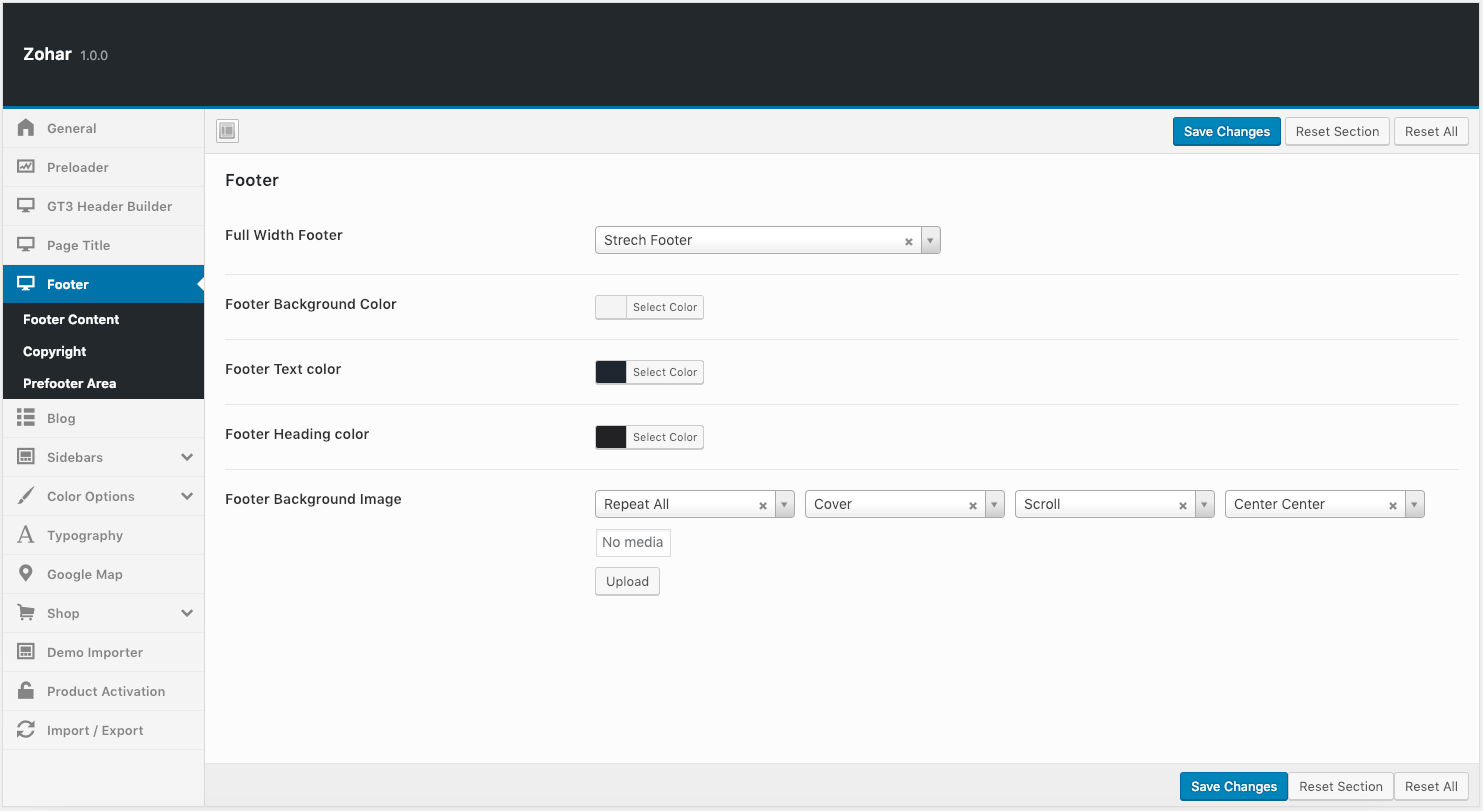This screenshot has height=811, width=1483.
Task: Click the bottom Reset All button
Action: click(x=1431, y=786)
